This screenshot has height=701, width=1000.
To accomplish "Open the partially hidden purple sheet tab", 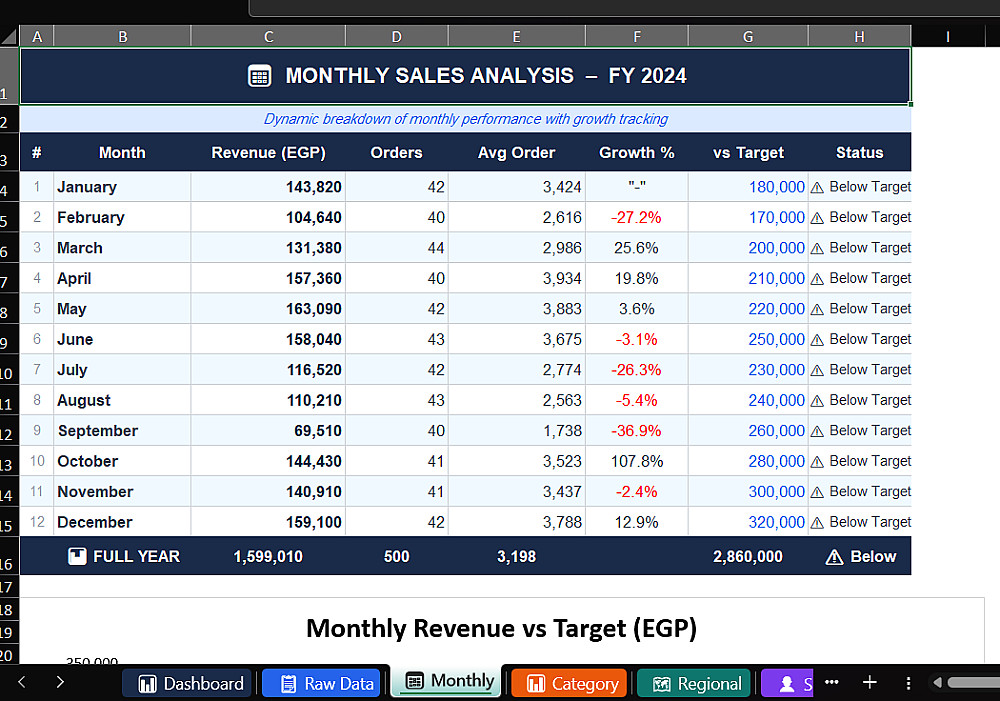I will (789, 683).
